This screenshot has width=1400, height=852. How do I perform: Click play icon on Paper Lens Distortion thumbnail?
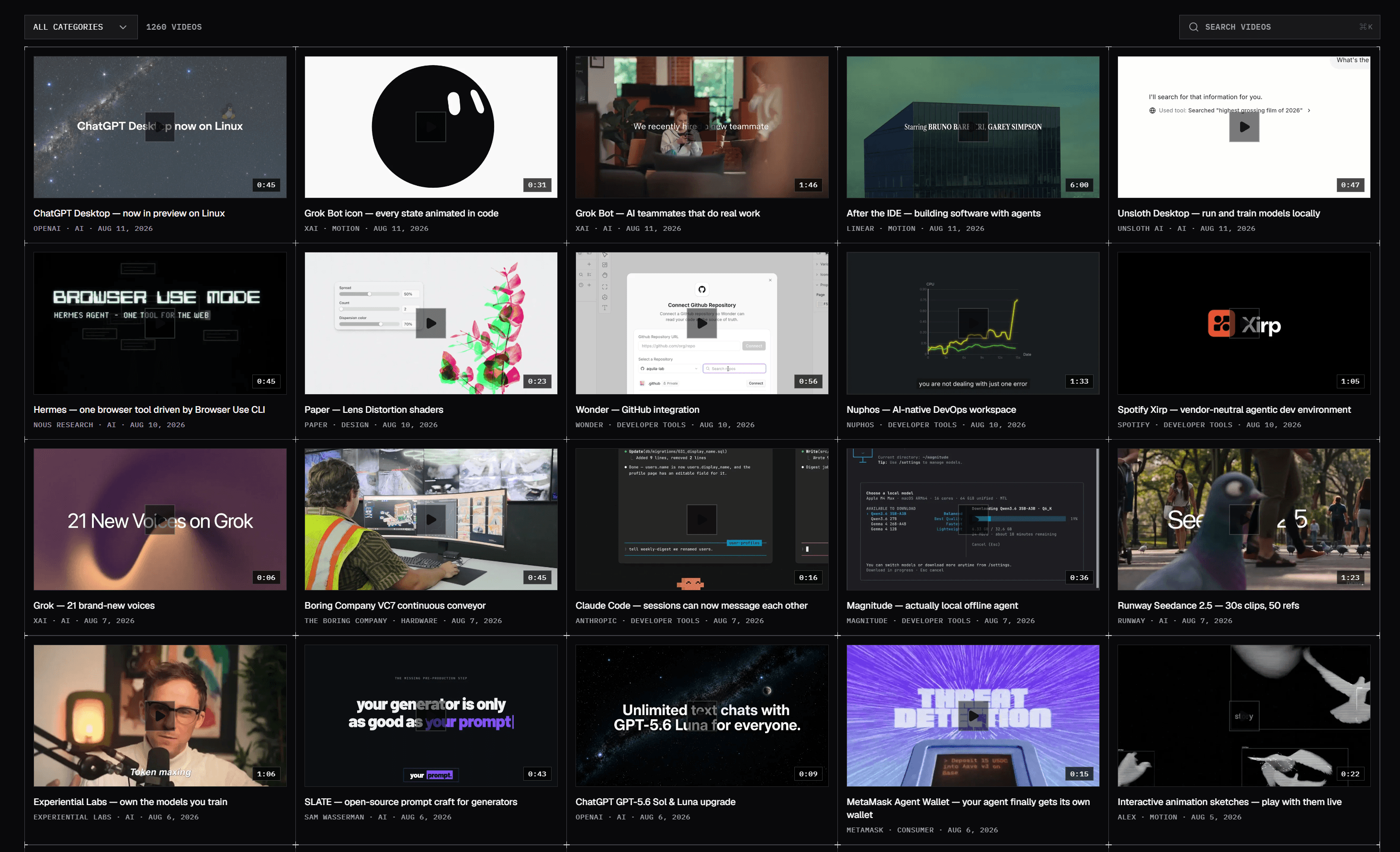[431, 323]
